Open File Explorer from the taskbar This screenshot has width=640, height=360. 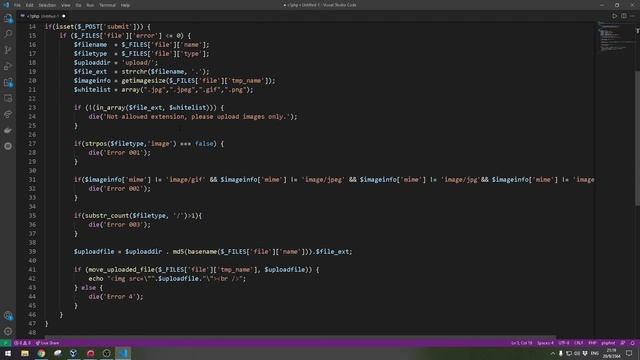[x=25, y=353]
